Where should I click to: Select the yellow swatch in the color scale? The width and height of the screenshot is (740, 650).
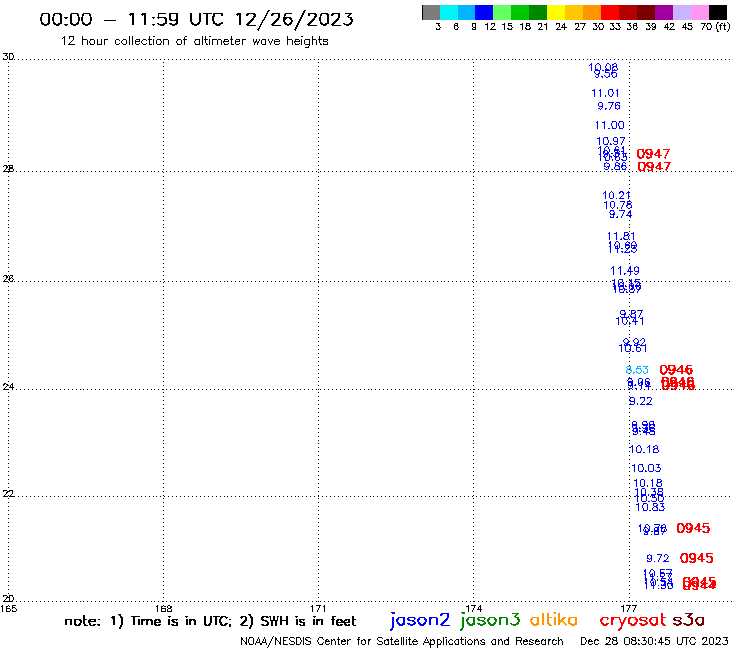[556, 12]
